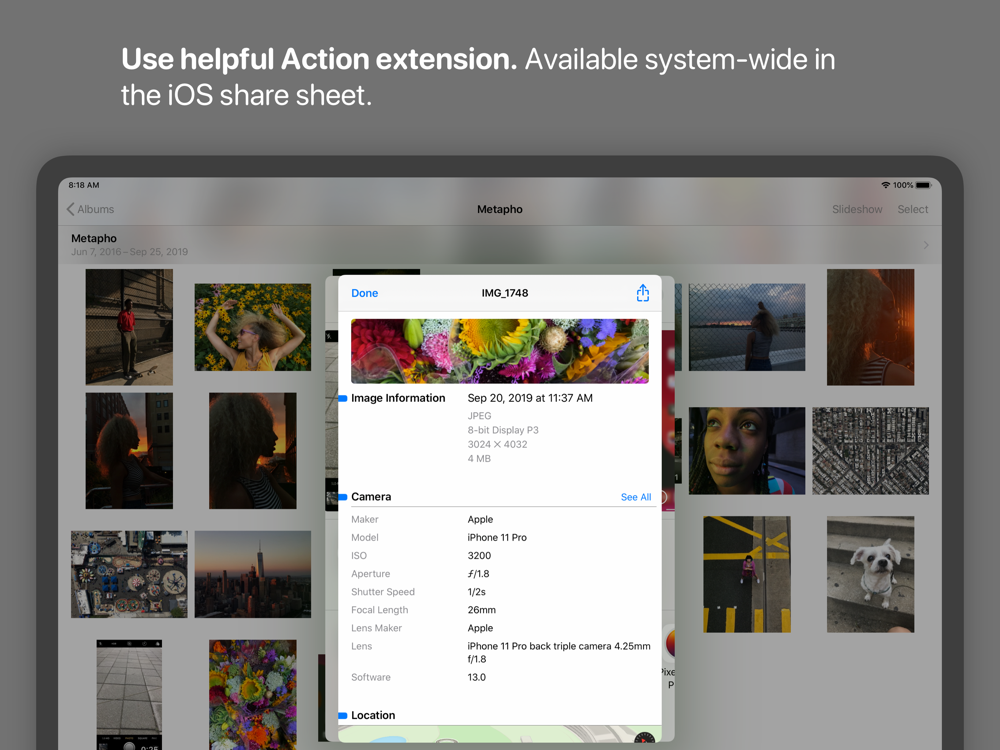
Task: Open the tiled pavement video thumbnail
Action: 129,695
